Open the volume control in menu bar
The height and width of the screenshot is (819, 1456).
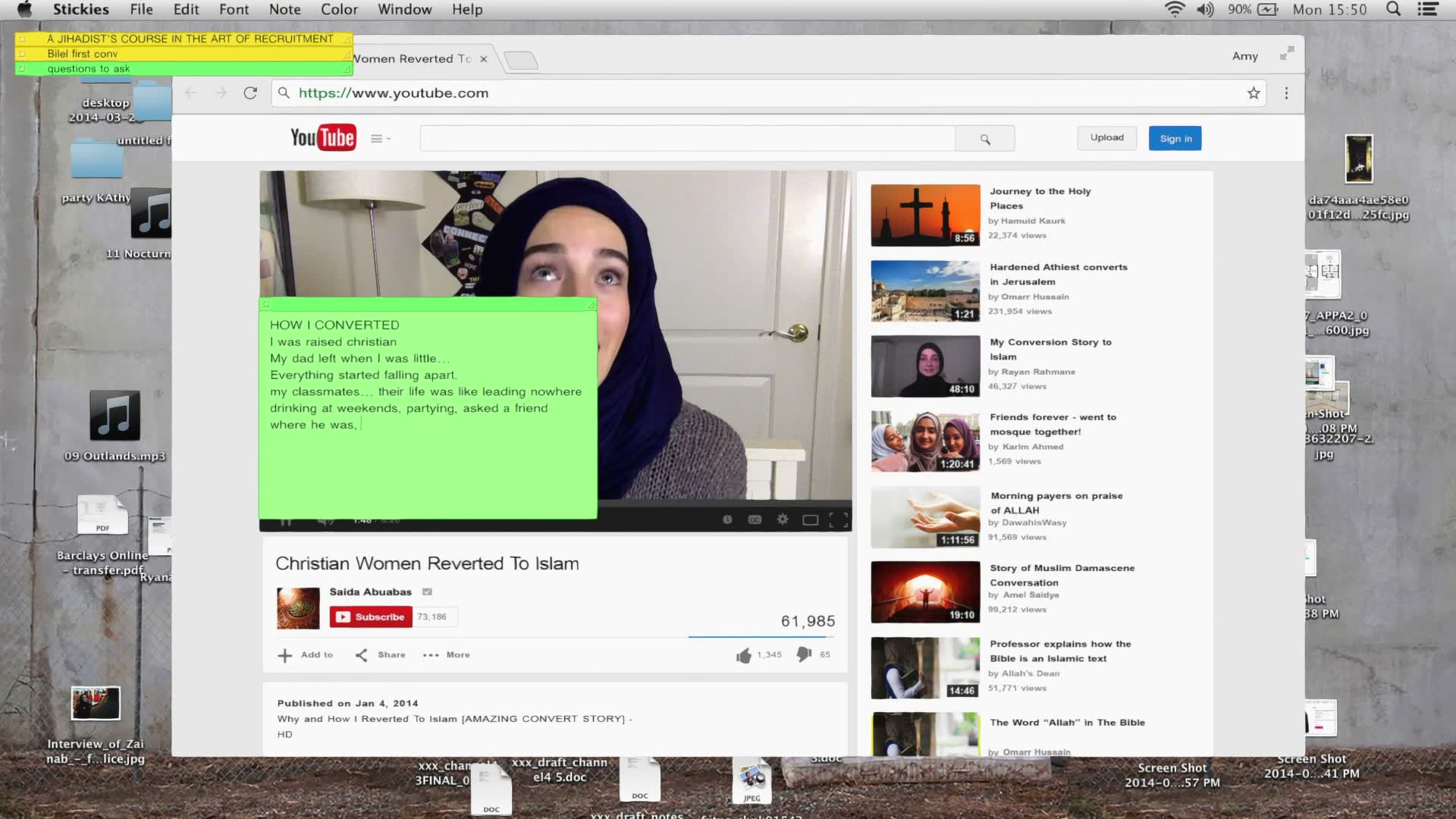(x=1205, y=9)
